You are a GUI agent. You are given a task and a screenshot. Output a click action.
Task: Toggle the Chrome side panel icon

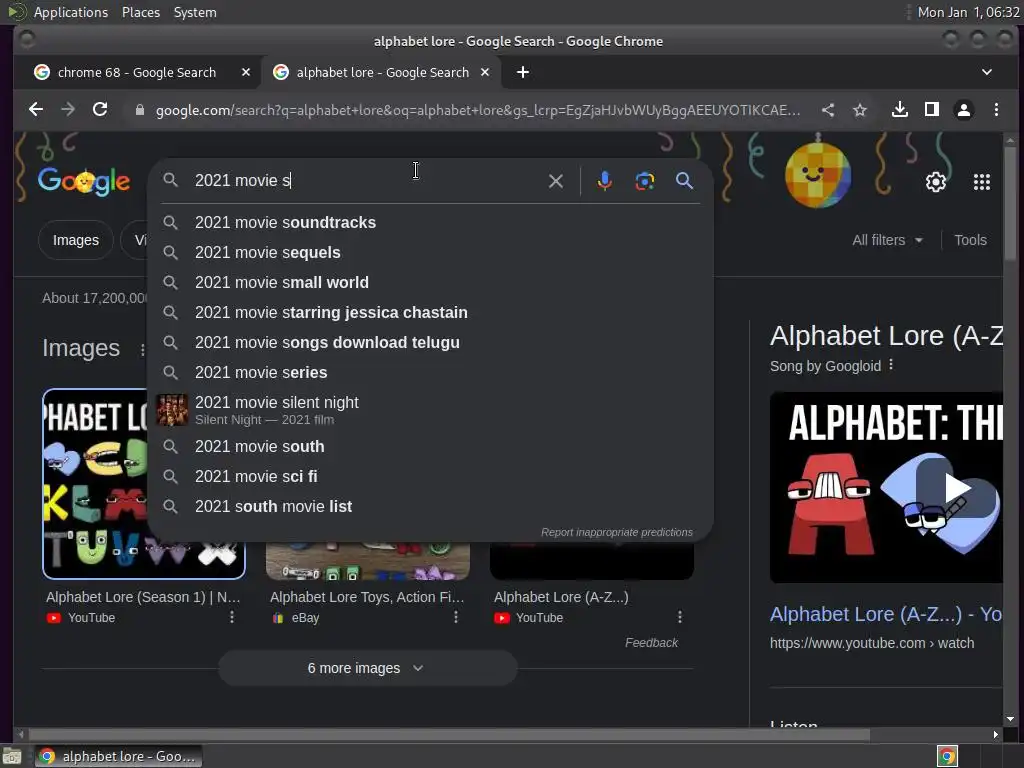point(932,110)
